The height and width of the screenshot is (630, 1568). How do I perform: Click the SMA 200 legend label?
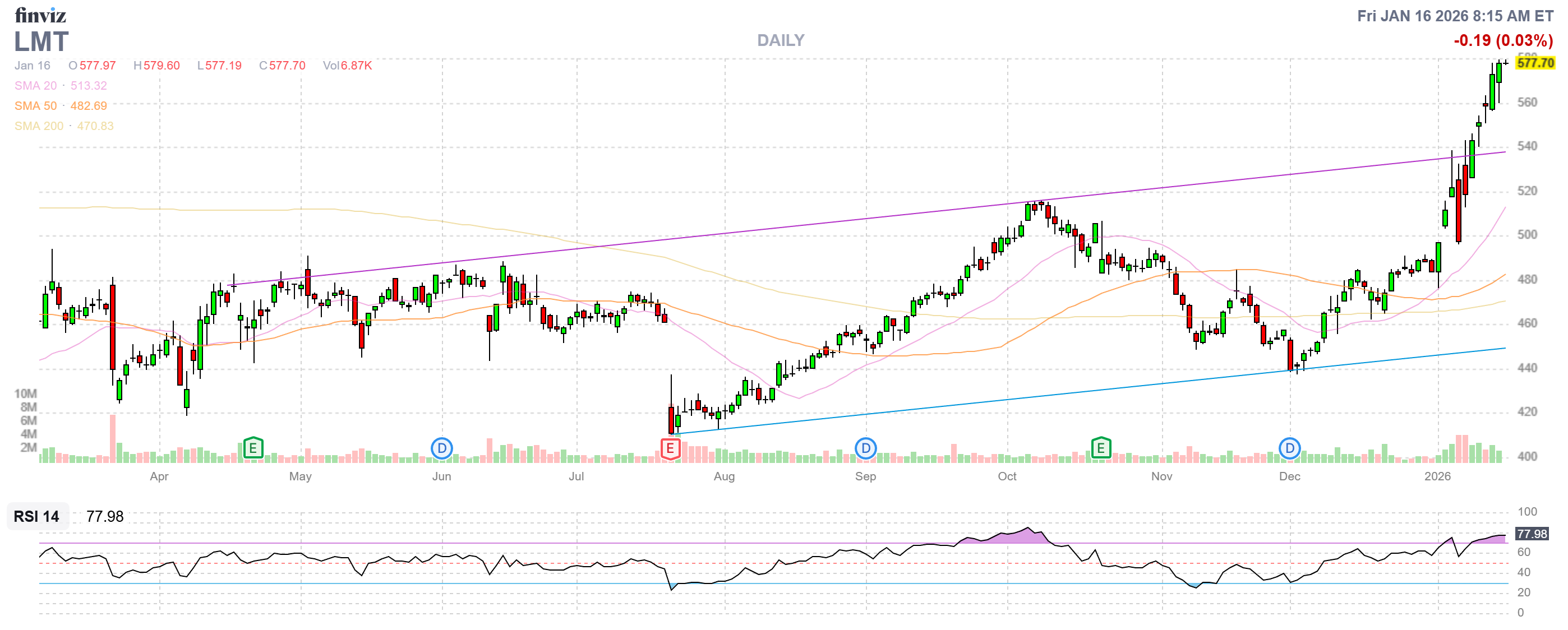[x=39, y=126]
